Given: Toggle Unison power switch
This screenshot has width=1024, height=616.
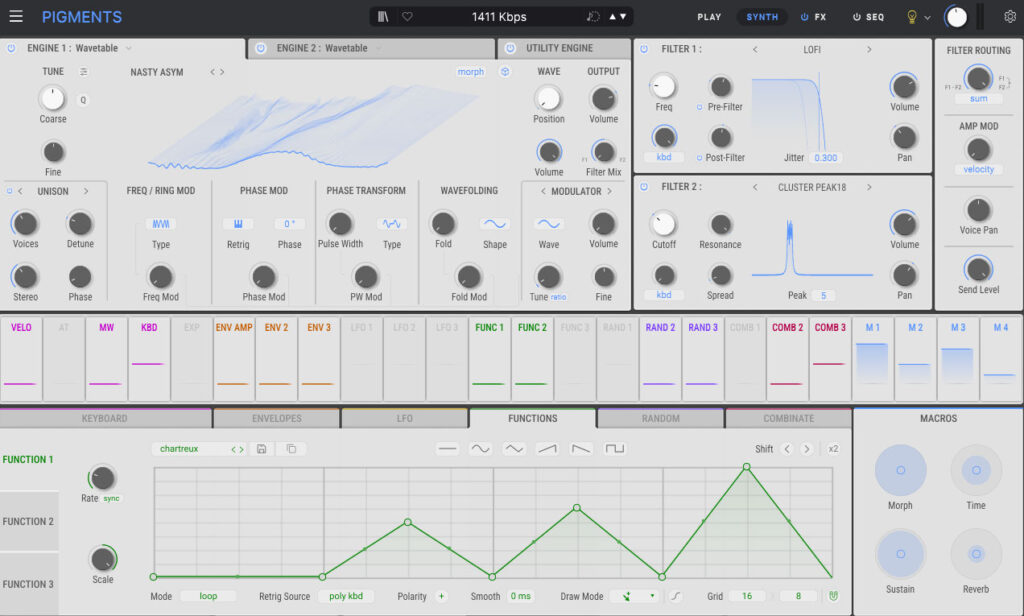Looking at the screenshot, I should point(9,191).
